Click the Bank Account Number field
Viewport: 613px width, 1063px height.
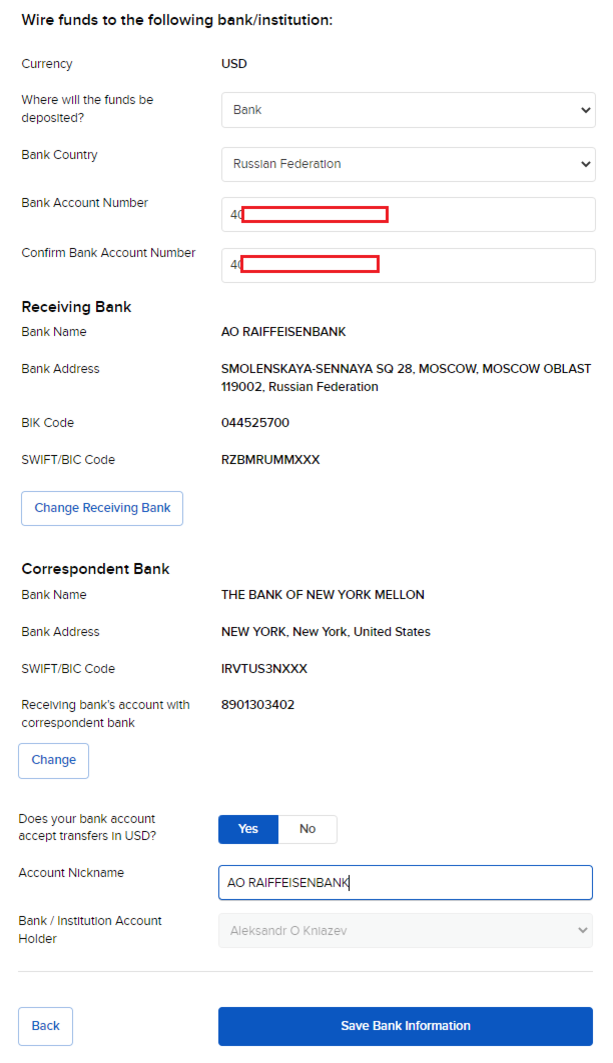click(x=405, y=214)
